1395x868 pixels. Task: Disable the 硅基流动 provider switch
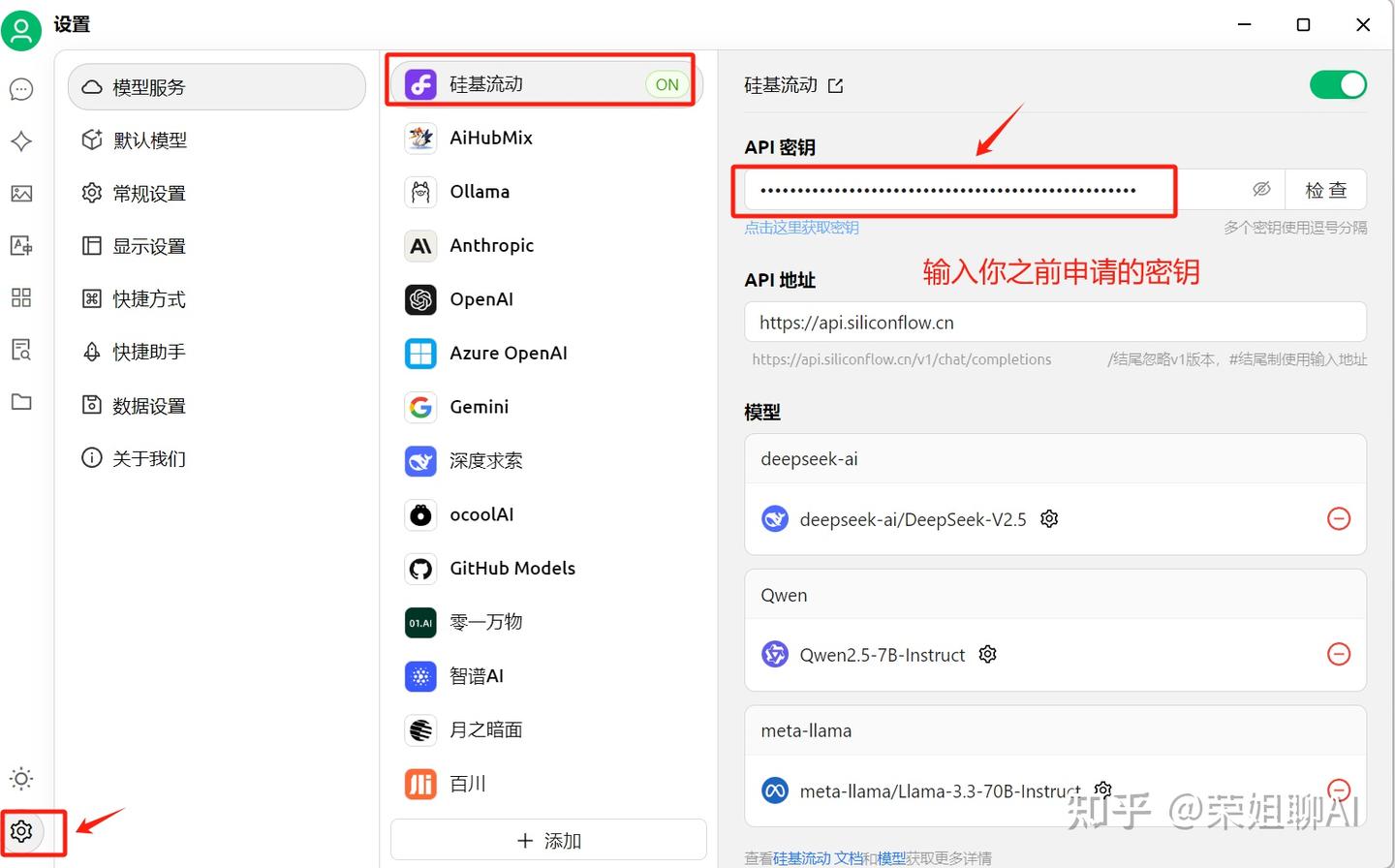pyautogui.click(x=1338, y=84)
